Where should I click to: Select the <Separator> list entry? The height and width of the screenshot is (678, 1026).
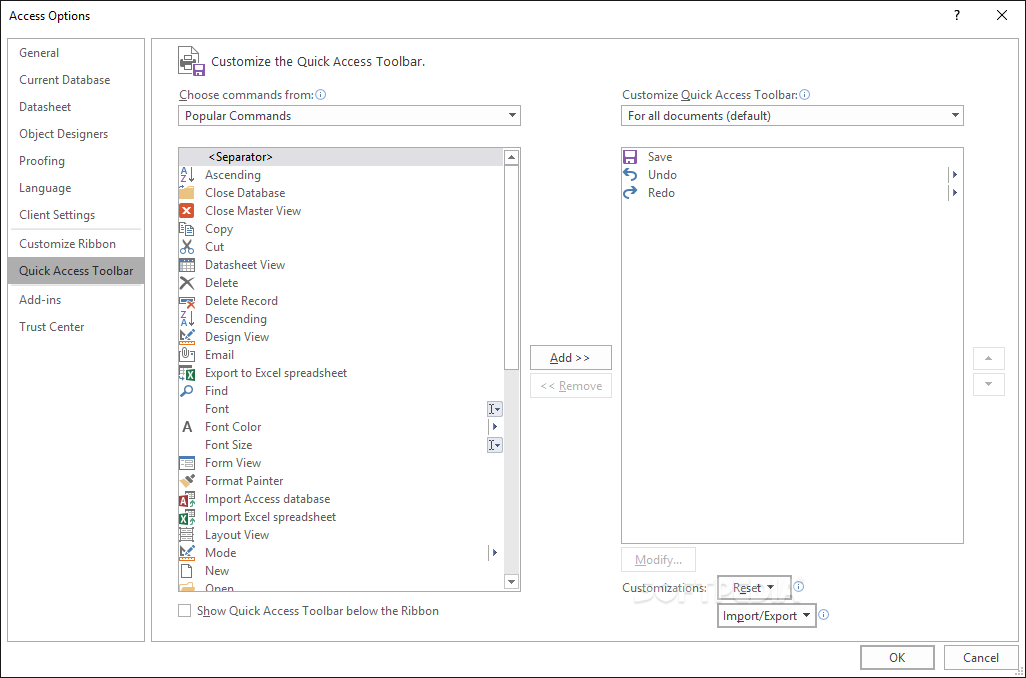click(x=341, y=157)
